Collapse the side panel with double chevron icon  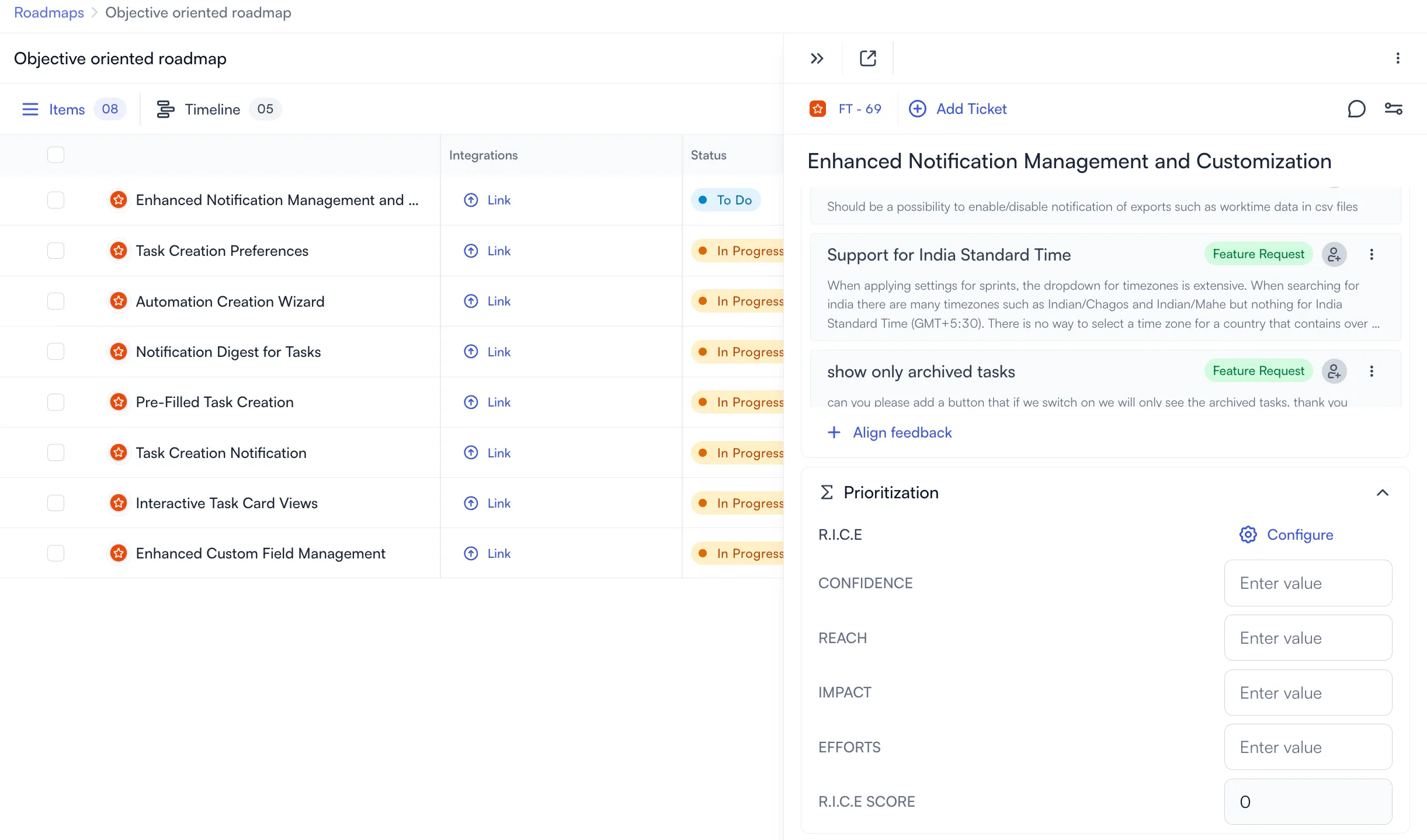click(817, 58)
